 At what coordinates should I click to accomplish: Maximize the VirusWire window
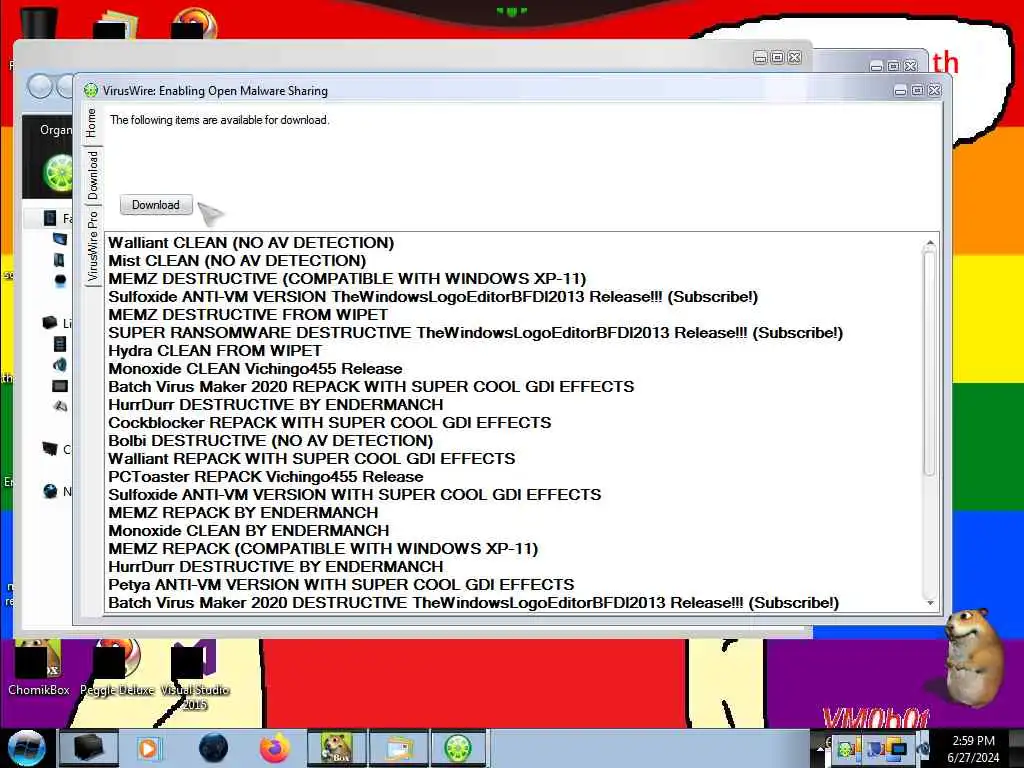pyautogui.click(x=918, y=90)
